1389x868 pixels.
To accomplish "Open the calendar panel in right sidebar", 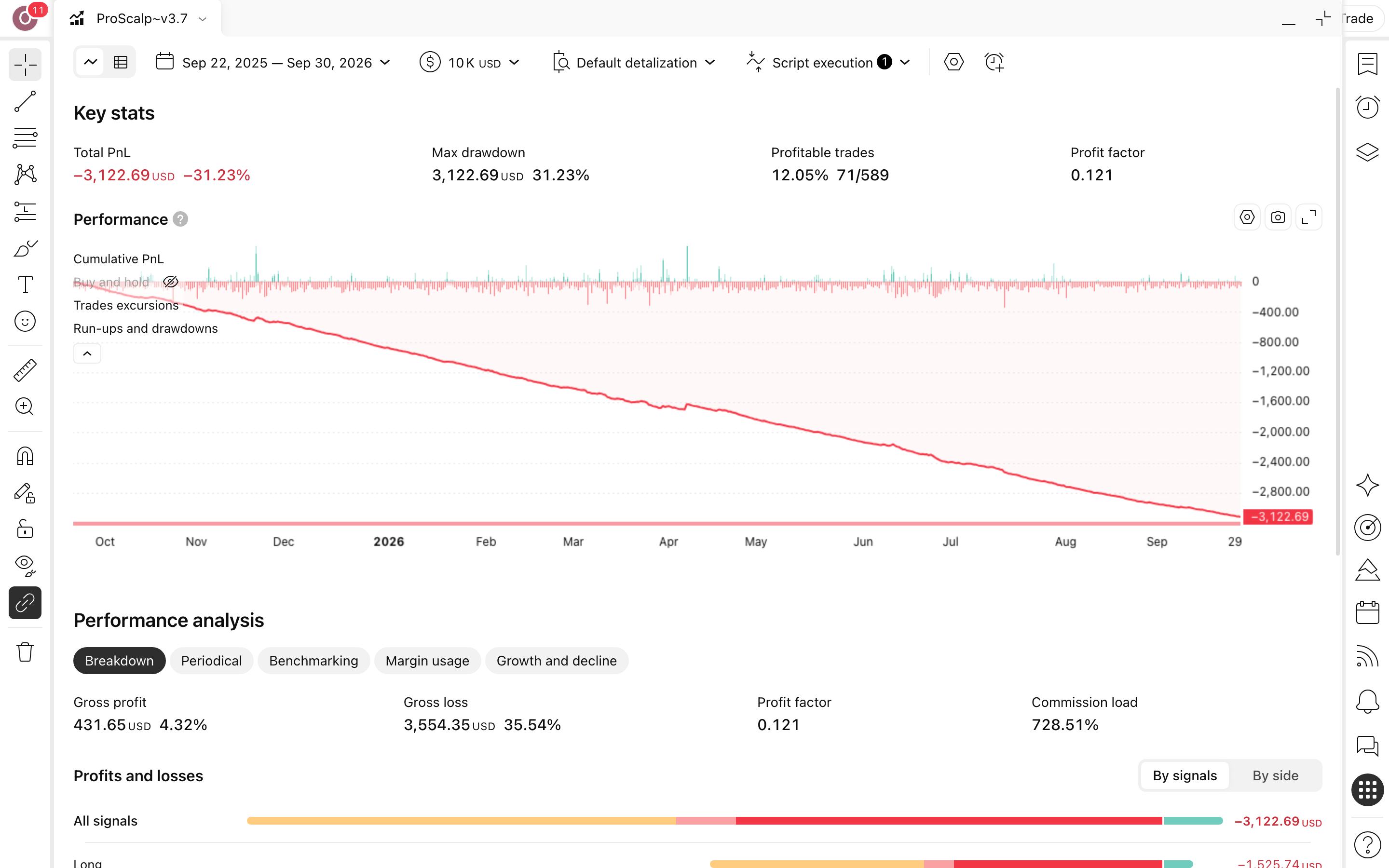I will (x=1367, y=612).
